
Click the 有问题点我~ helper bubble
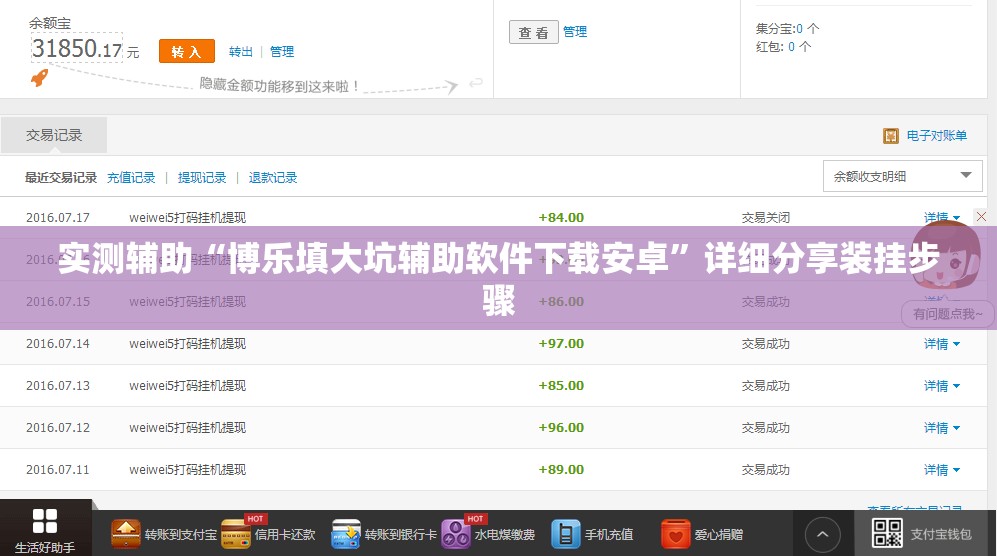[x=947, y=314]
